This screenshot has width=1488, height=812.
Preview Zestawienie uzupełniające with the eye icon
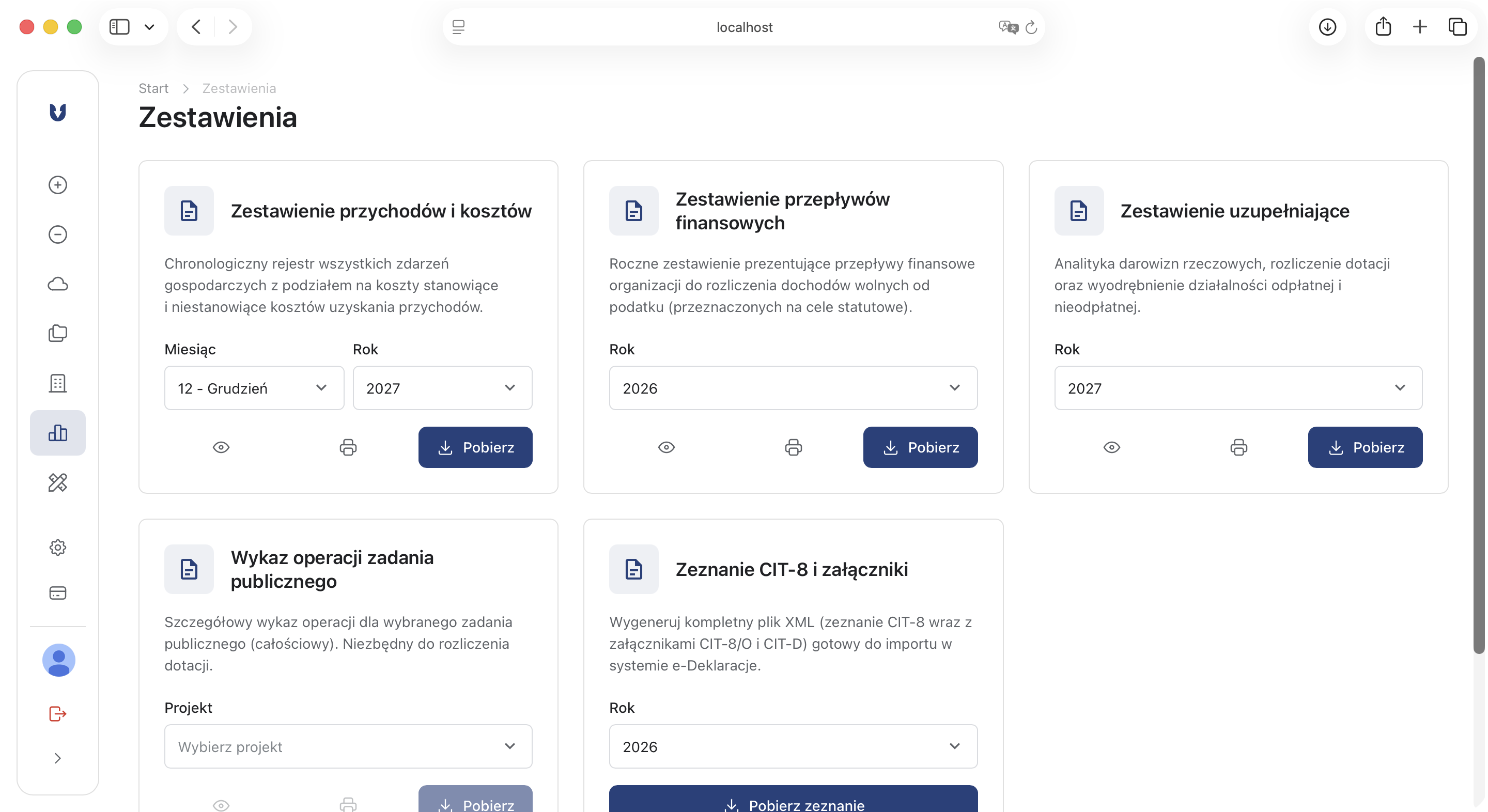click(1111, 447)
